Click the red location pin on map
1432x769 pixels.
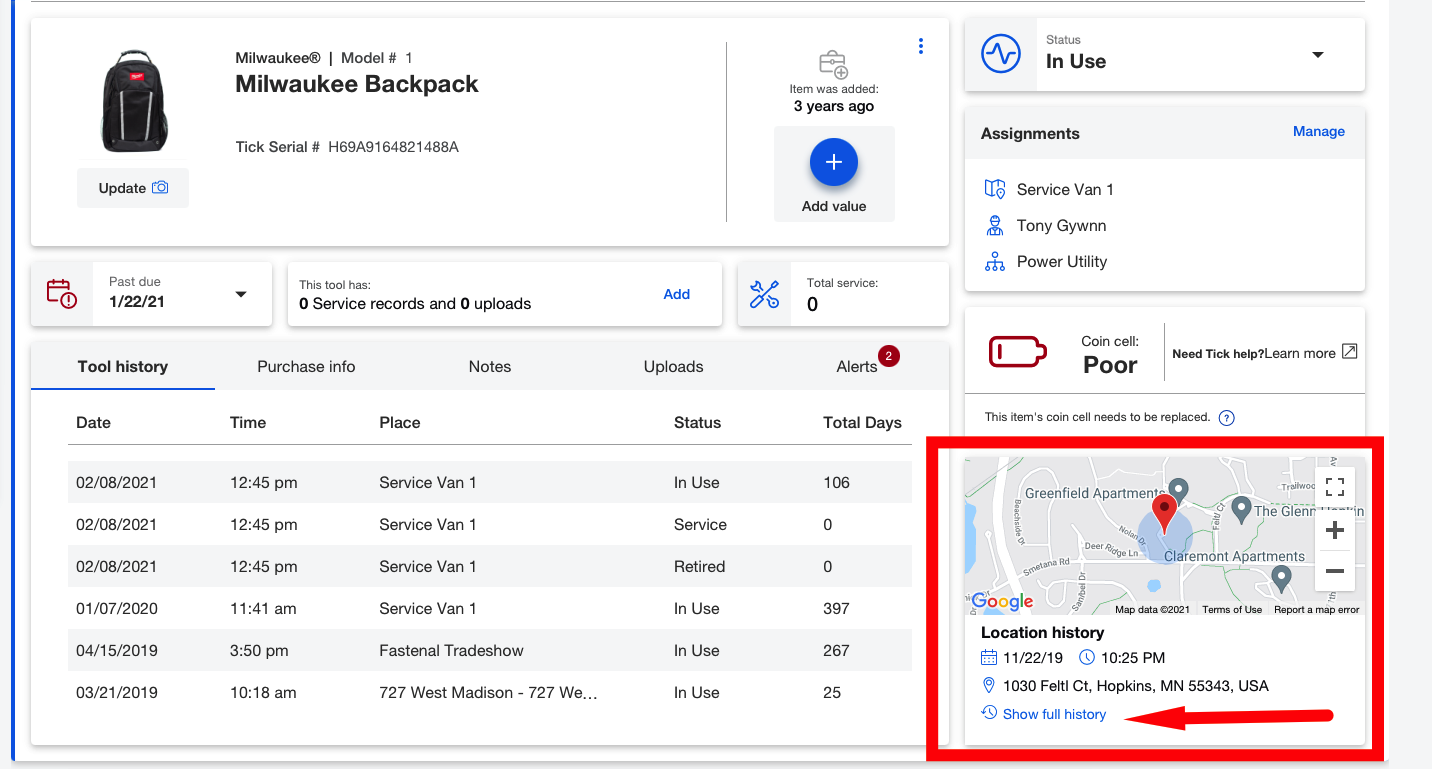[x=1165, y=514]
